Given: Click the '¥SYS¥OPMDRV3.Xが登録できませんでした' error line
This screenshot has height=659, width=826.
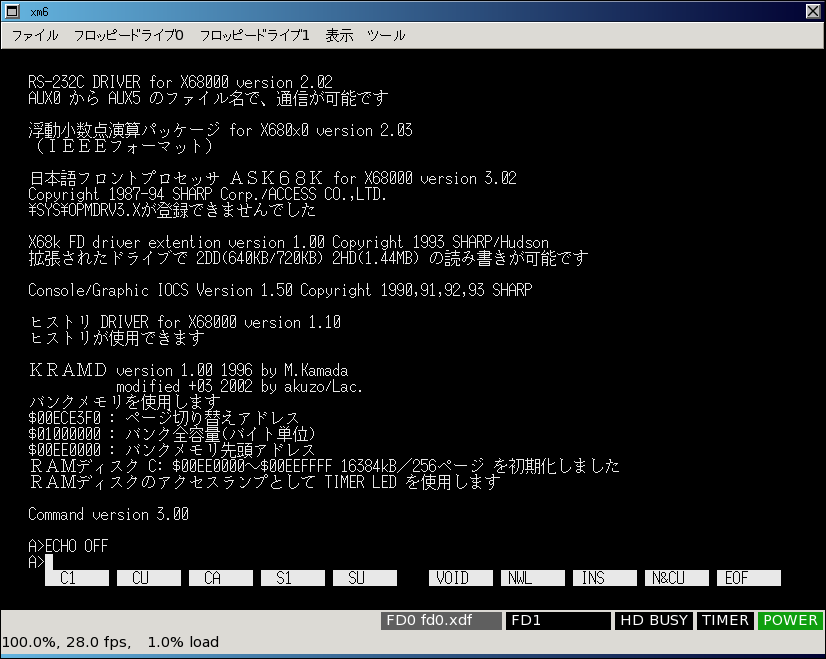Looking at the screenshot, I should 172,210.
